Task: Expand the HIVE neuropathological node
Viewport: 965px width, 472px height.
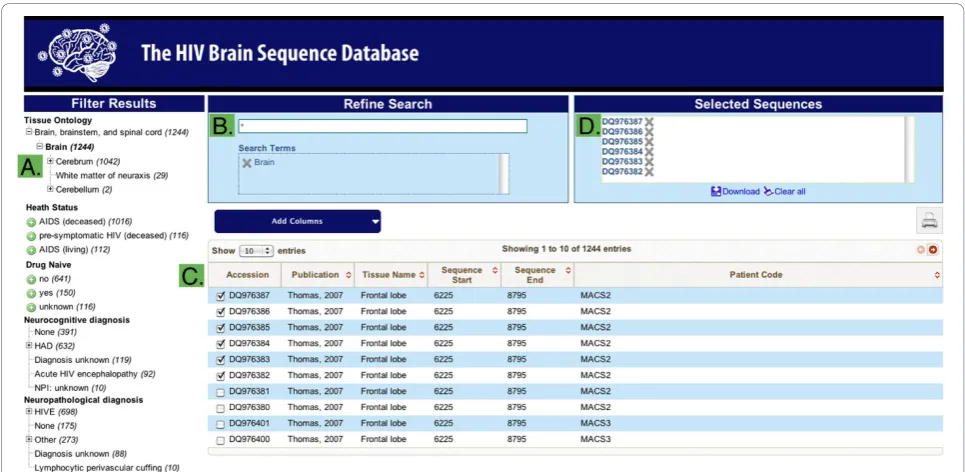Action: [29, 411]
